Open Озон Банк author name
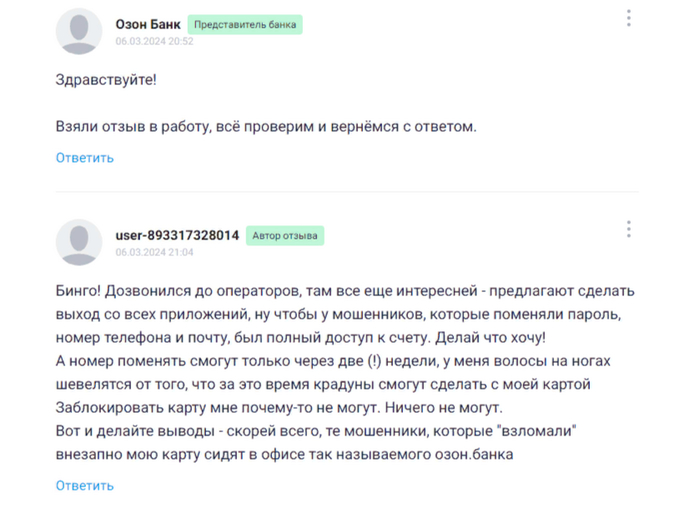This screenshot has width=700, height=508. tap(148, 24)
